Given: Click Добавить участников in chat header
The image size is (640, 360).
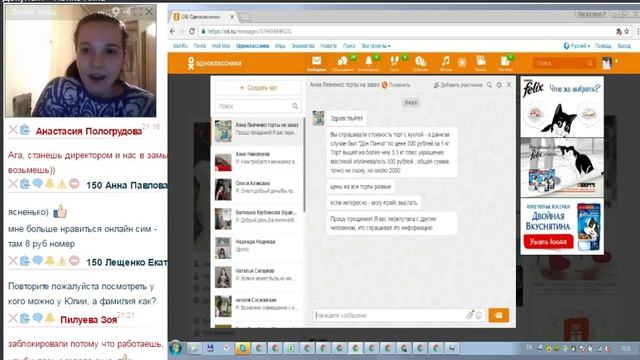Looking at the screenshot, I should (x=458, y=85).
